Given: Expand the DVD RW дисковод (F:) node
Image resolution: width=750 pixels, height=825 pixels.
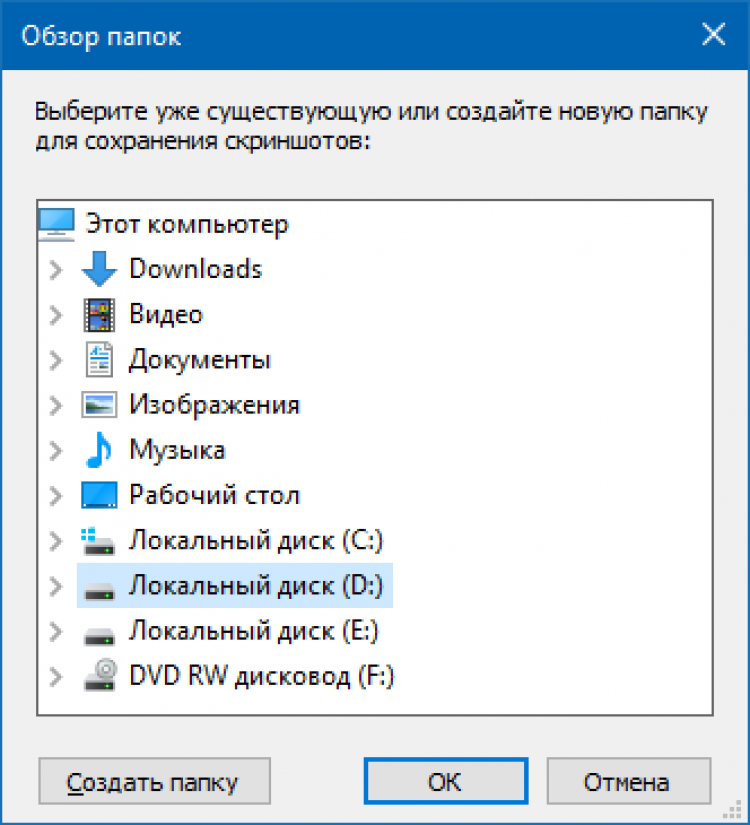Looking at the screenshot, I should 56,677.
